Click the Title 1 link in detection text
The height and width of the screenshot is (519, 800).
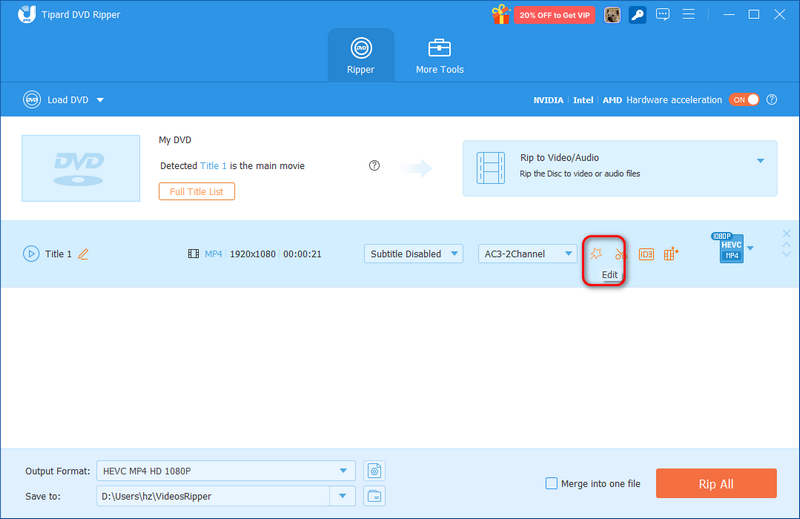[x=213, y=166]
